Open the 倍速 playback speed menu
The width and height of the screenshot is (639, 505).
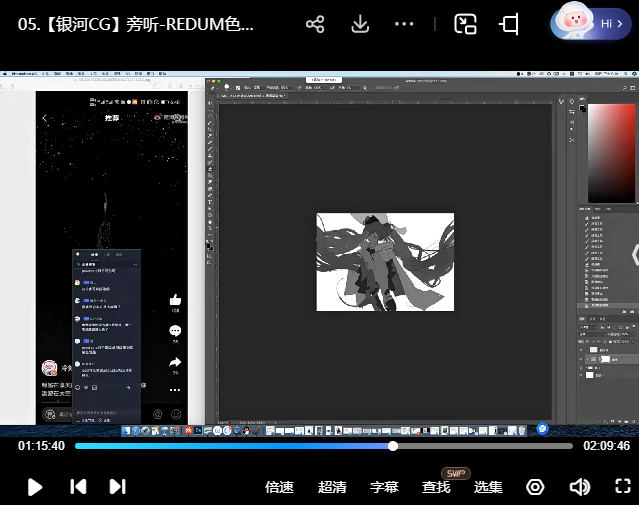tap(279, 487)
